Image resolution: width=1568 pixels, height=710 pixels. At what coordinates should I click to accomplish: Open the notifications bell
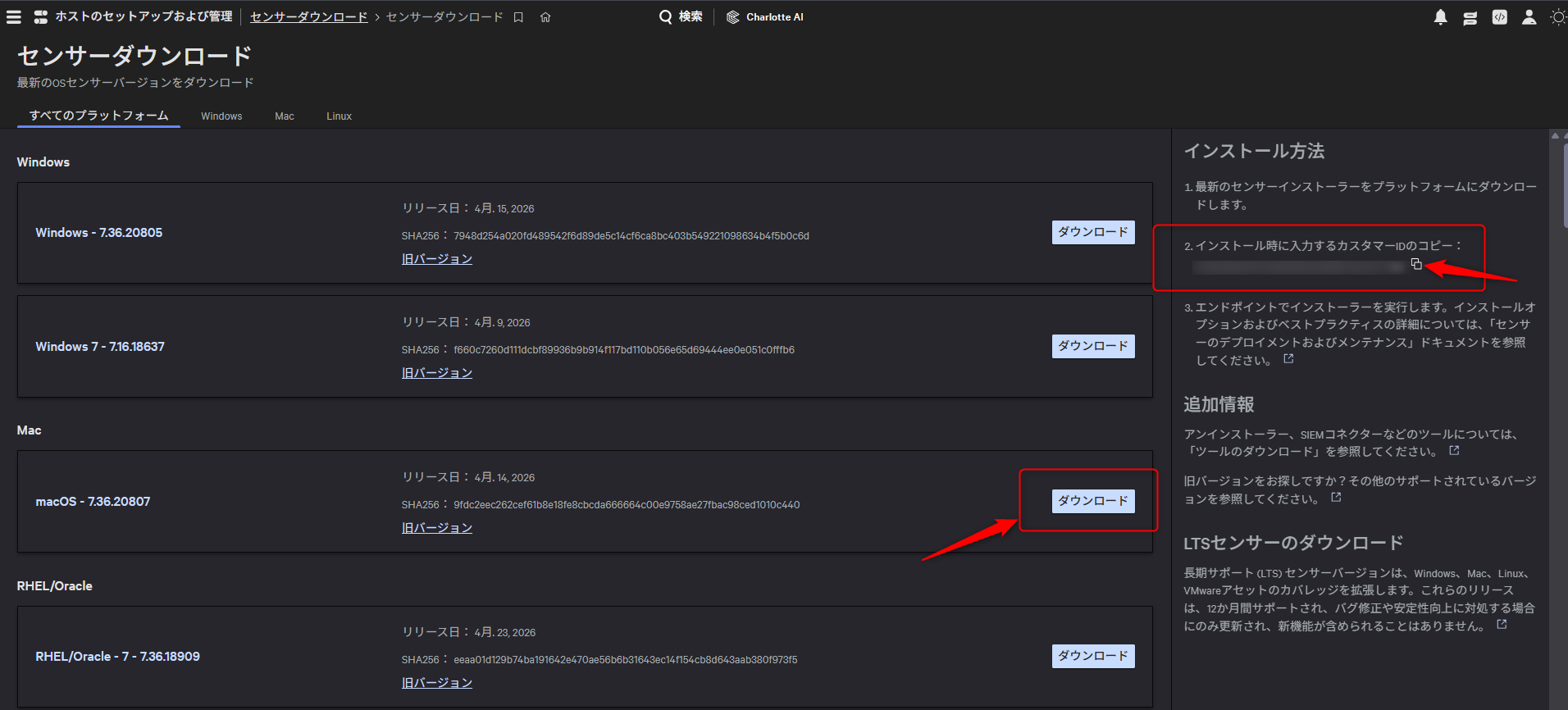pos(1440,17)
